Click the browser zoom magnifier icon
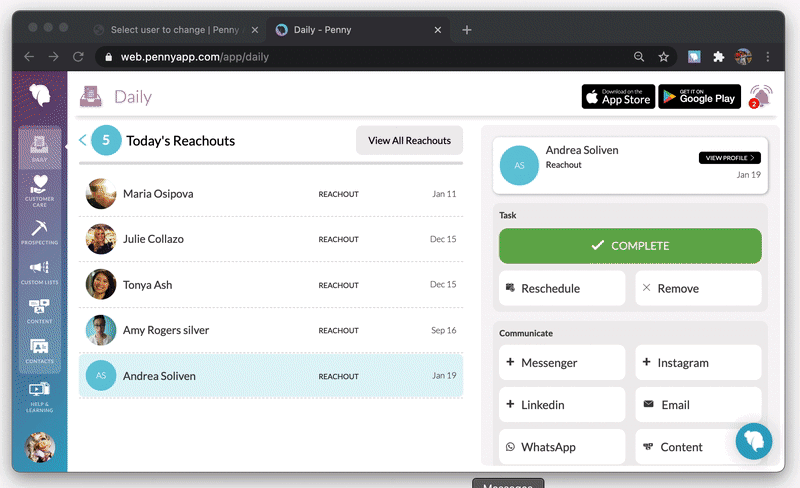Viewport: 800px width, 488px height. pos(639,57)
